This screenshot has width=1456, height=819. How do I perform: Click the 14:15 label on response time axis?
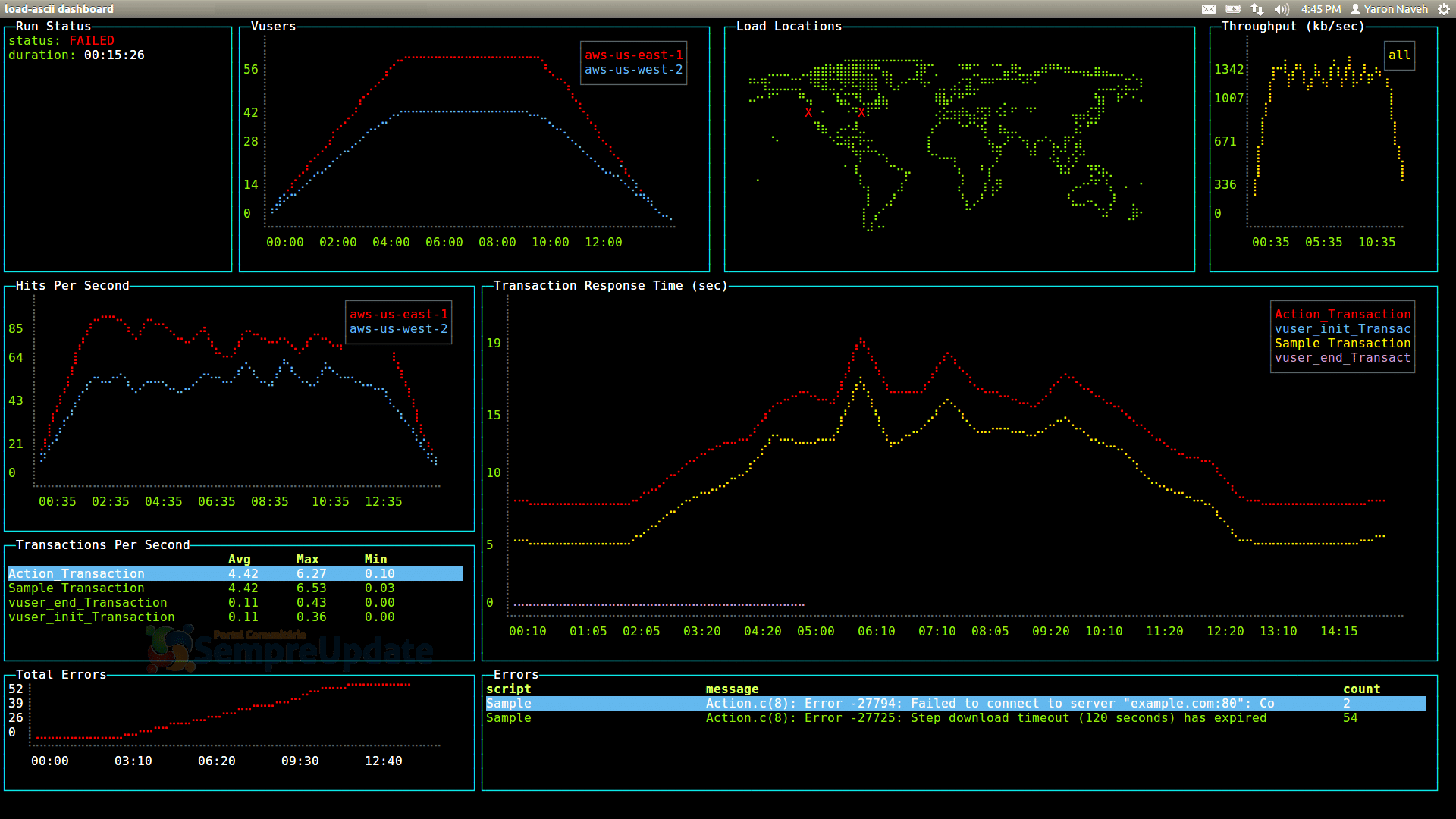[x=1338, y=632]
